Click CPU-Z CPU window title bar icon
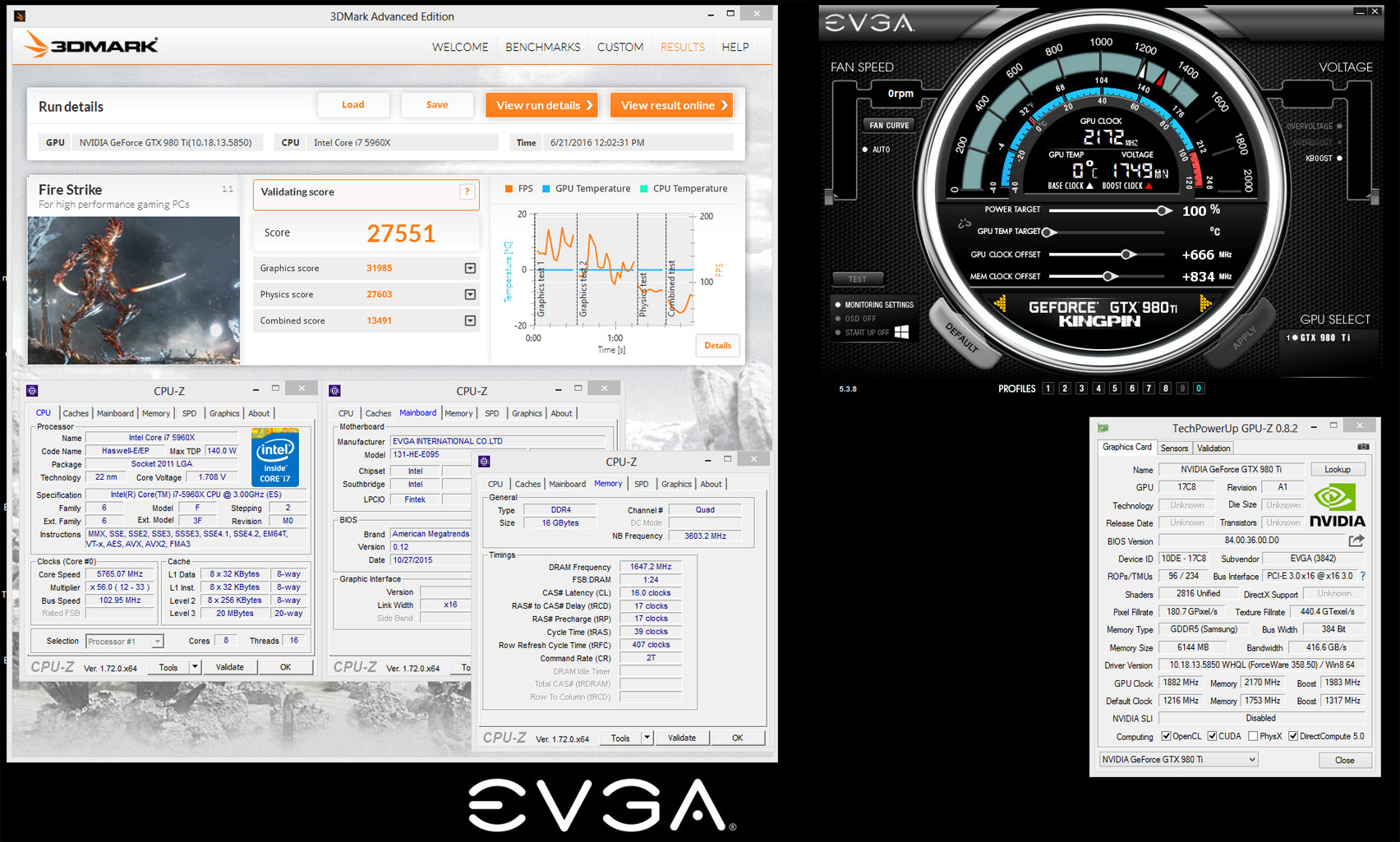This screenshot has height=842, width=1400. (32, 390)
